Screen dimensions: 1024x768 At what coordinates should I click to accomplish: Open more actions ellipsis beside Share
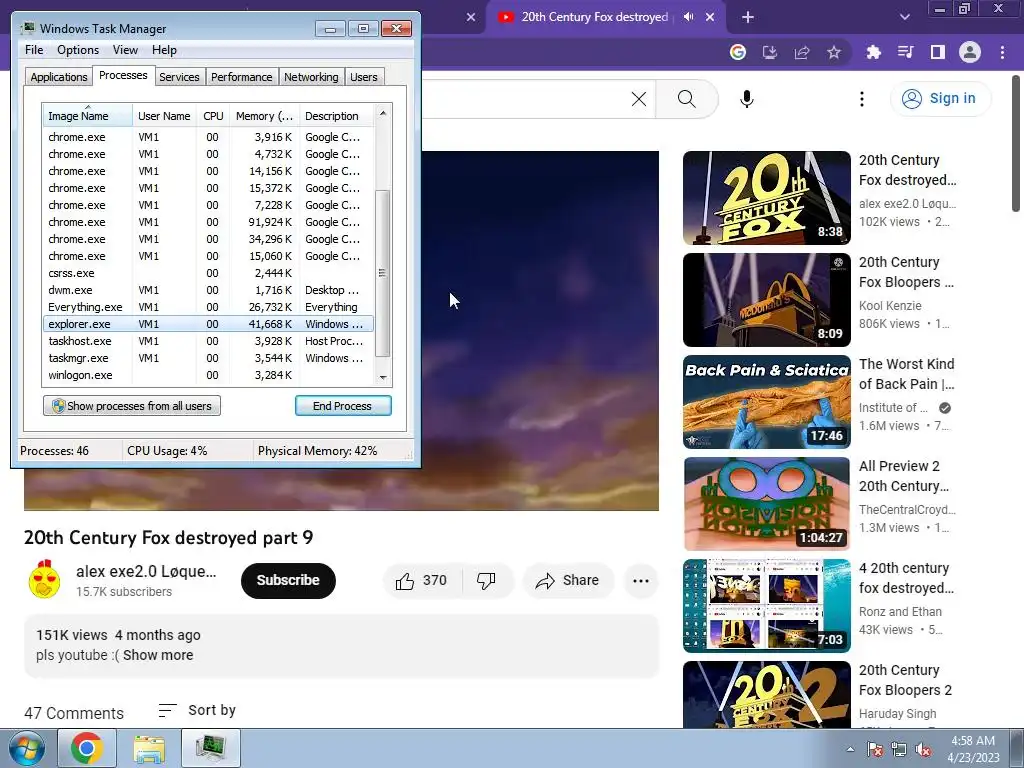[x=641, y=581]
